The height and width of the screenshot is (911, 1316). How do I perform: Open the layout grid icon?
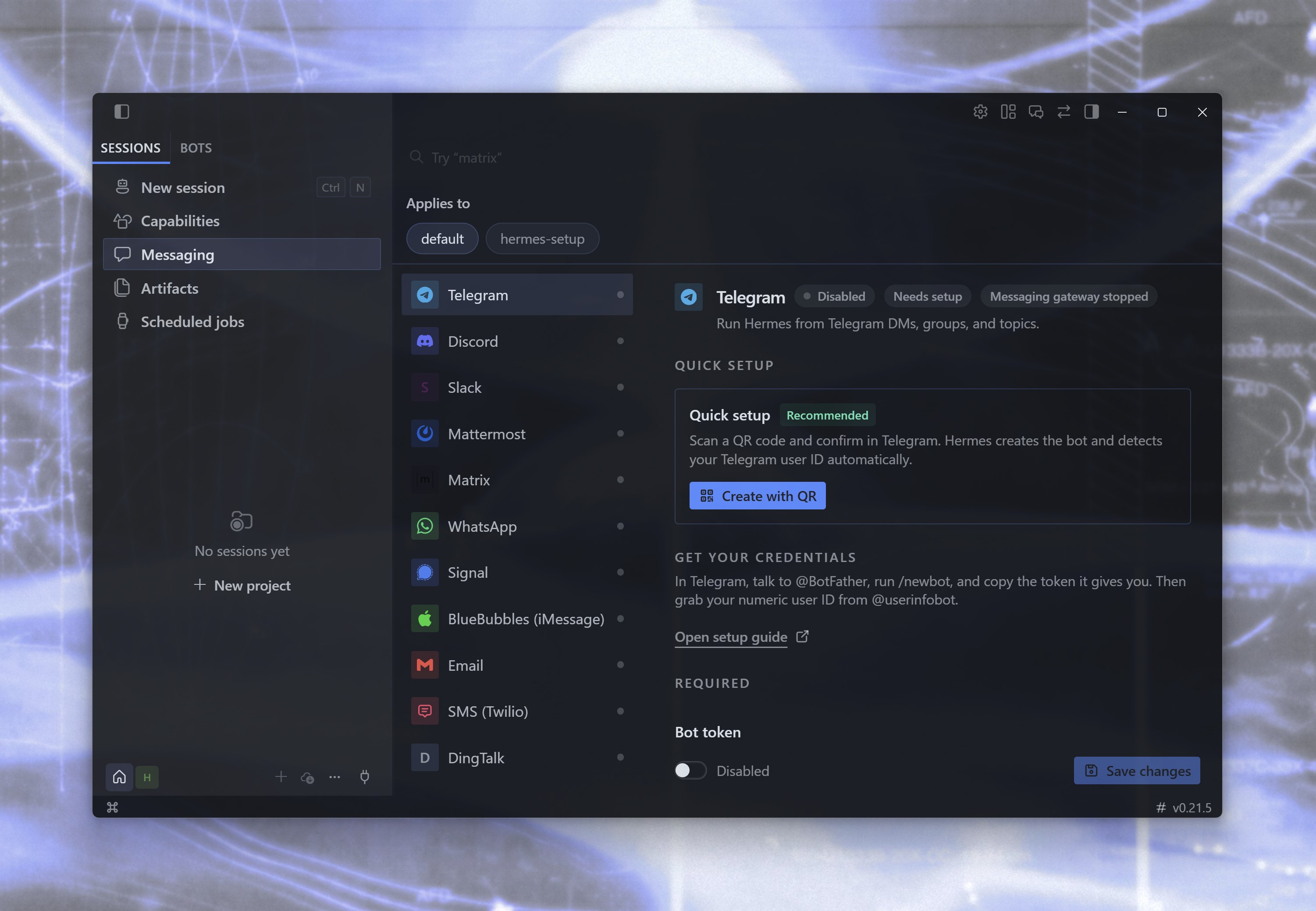tap(1008, 112)
